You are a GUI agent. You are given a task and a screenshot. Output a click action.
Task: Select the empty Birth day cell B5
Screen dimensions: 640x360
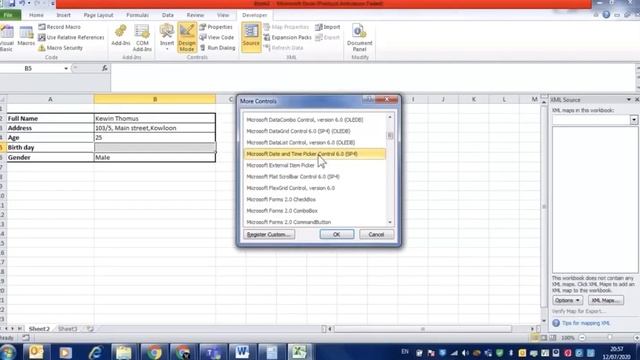coord(155,147)
